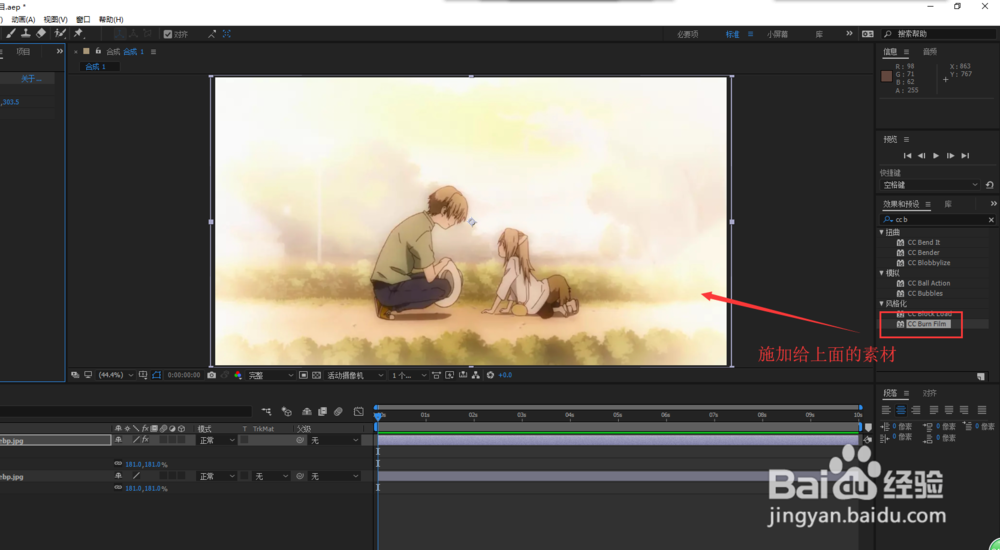This screenshot has height=550, width=1000.
Task: Select the CC Bubbles effect
Action: tap(925, 294)
